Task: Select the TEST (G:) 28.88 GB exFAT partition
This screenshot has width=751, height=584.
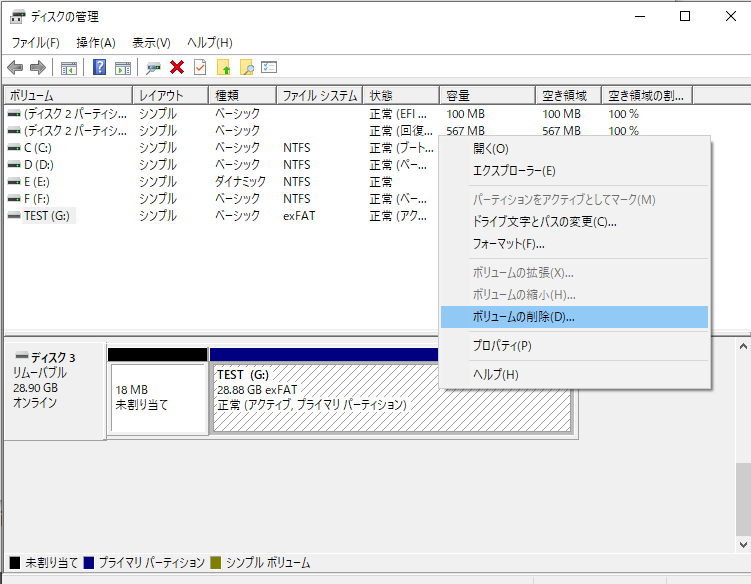Action: click(392, 398)
